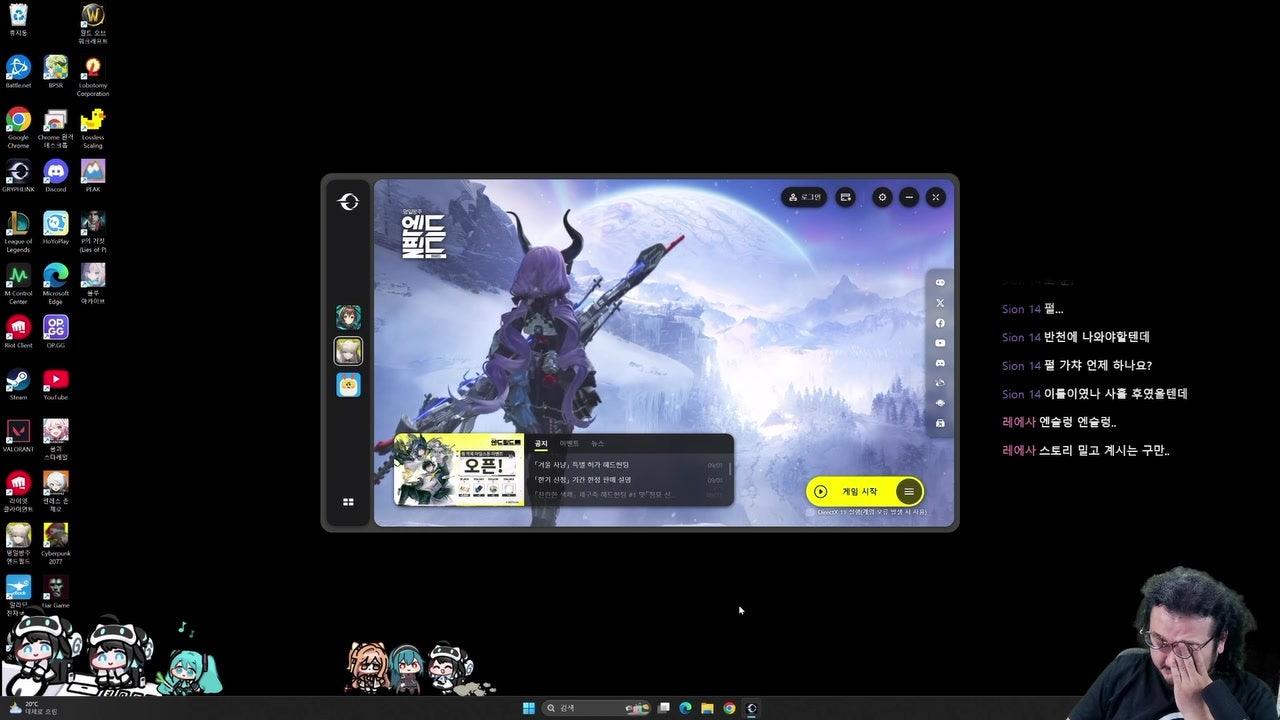Screen dimensions: 1280x720
Task: Open the top link icon in the social strip
Action: pyautogui.click(x=940, y=283)
